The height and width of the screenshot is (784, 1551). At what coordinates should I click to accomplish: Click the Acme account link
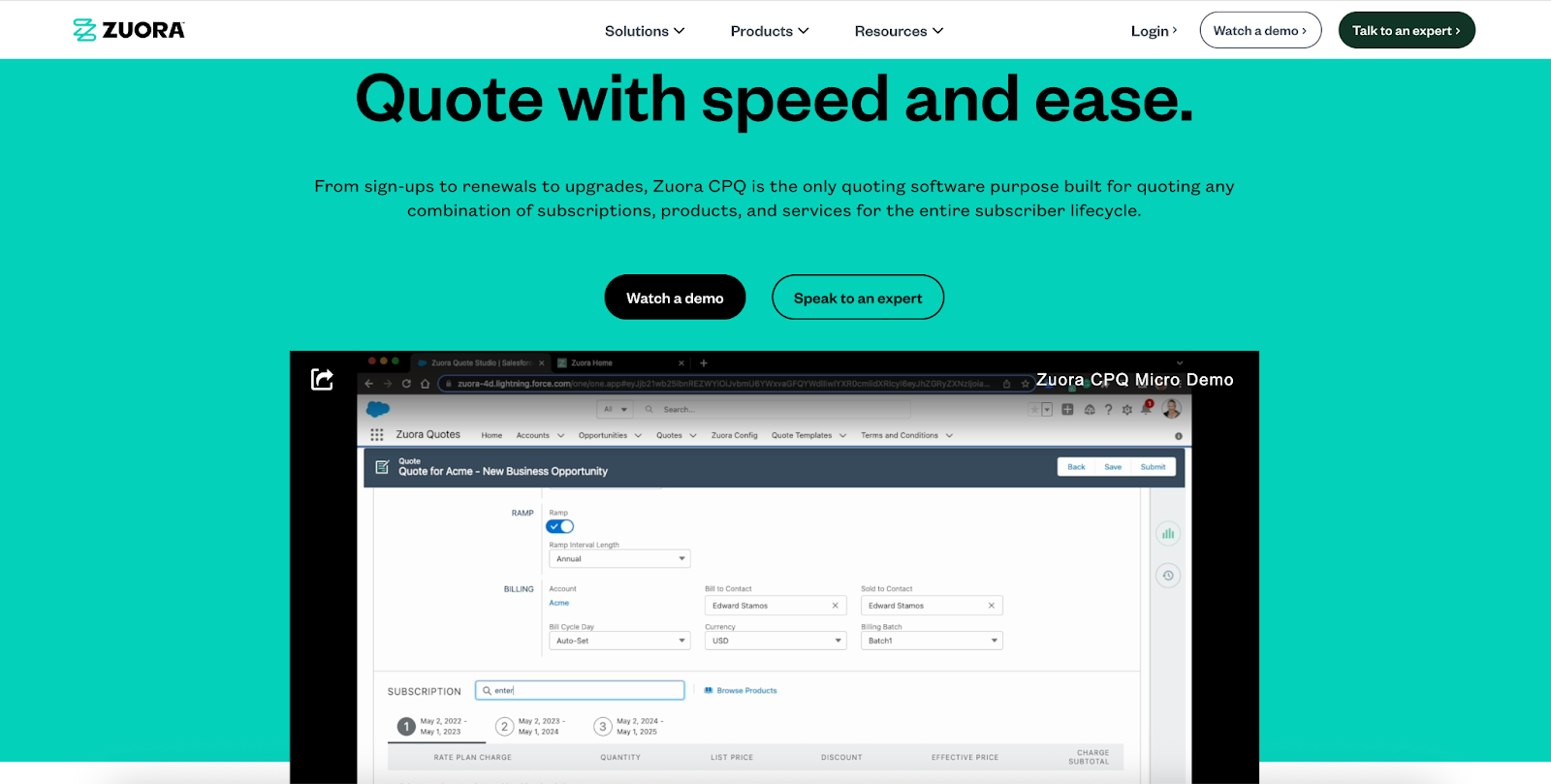(x=559, y=603)
